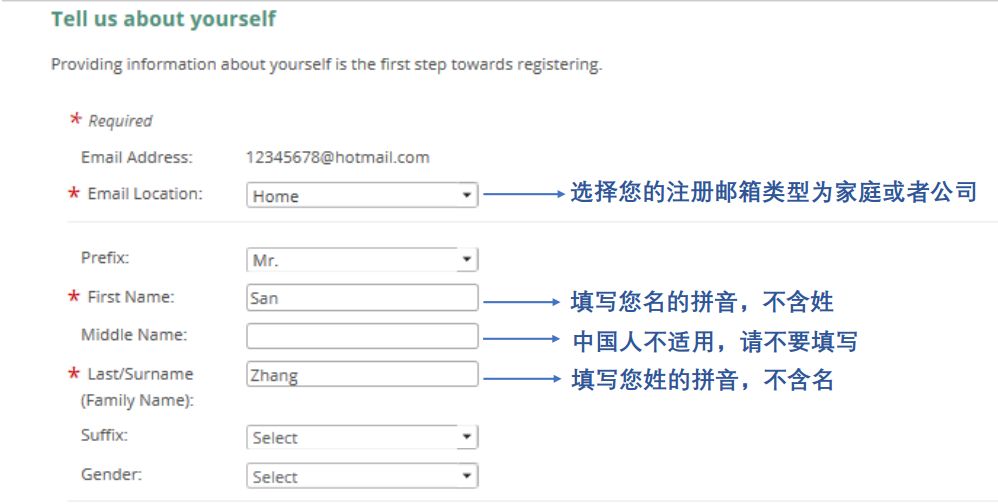Expand the Gender dropdown
The image size is (998, 504).
click(361, 477)
